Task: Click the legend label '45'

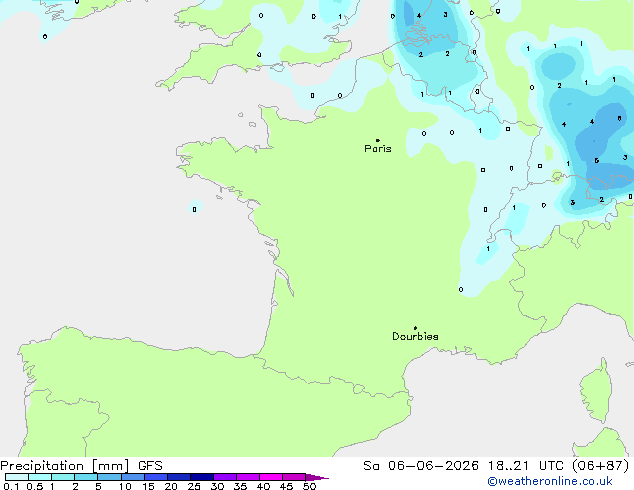Action: pyautogui.click(x=286, y=486)
